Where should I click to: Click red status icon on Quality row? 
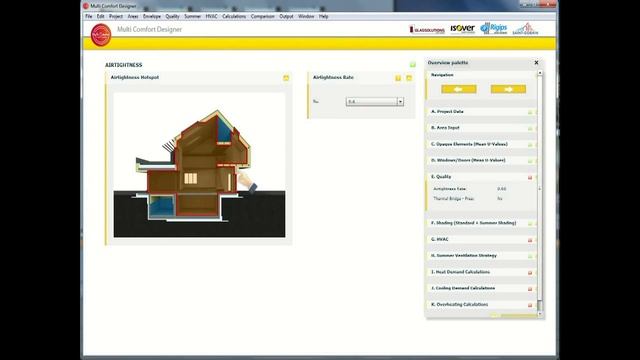[x=530, y=178]
